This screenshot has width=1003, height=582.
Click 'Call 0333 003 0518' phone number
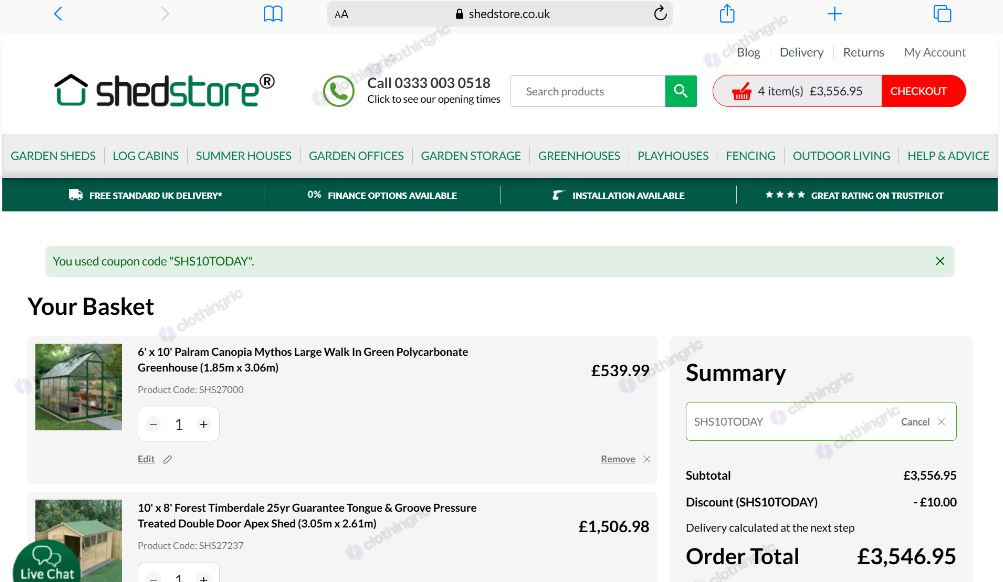[x=429, y=83]
